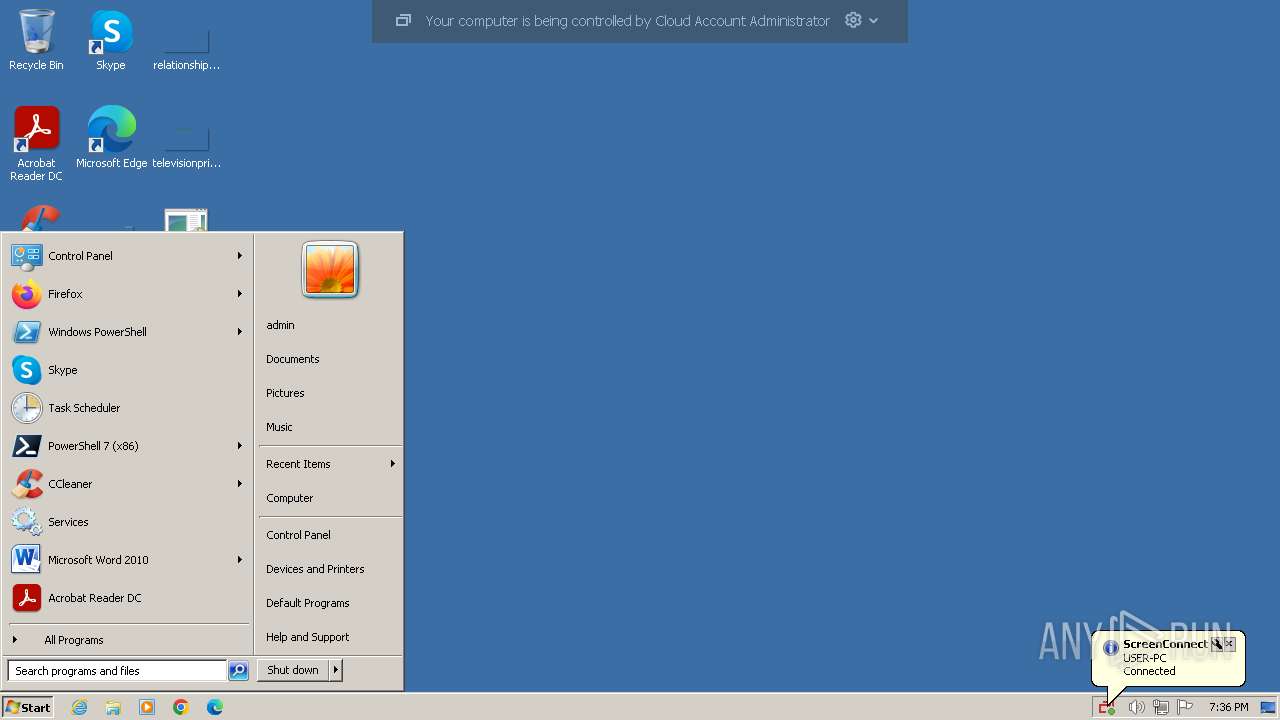Image resolution: width=1280 pixels, height=720 pixels.
Task: Open Shut down options arrow
Action: coord(336,670)
